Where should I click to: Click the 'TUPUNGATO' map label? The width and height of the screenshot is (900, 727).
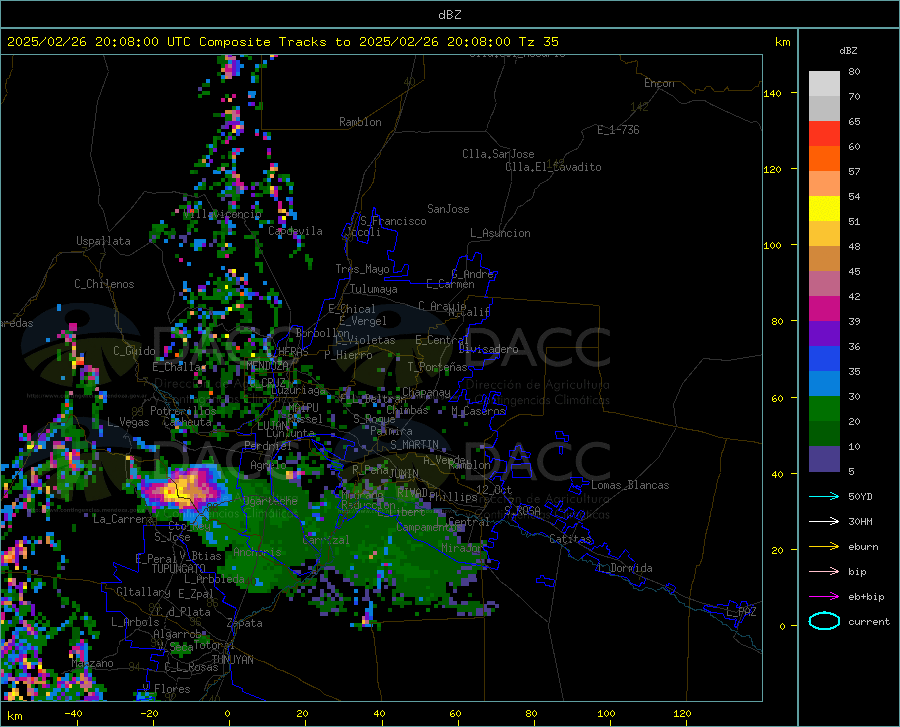[179, 569]
